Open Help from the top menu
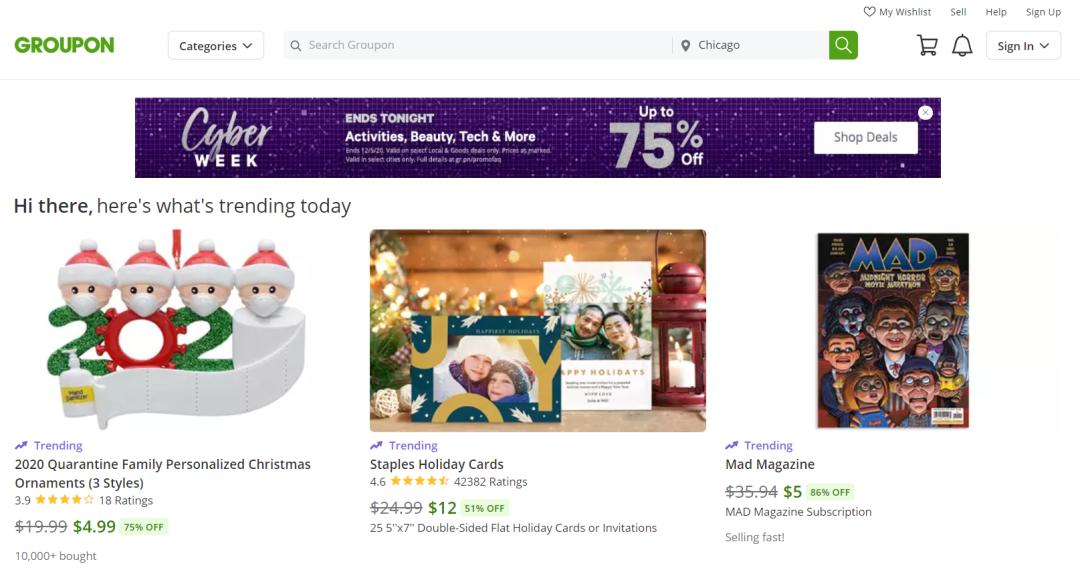 [x=996, y=12]
